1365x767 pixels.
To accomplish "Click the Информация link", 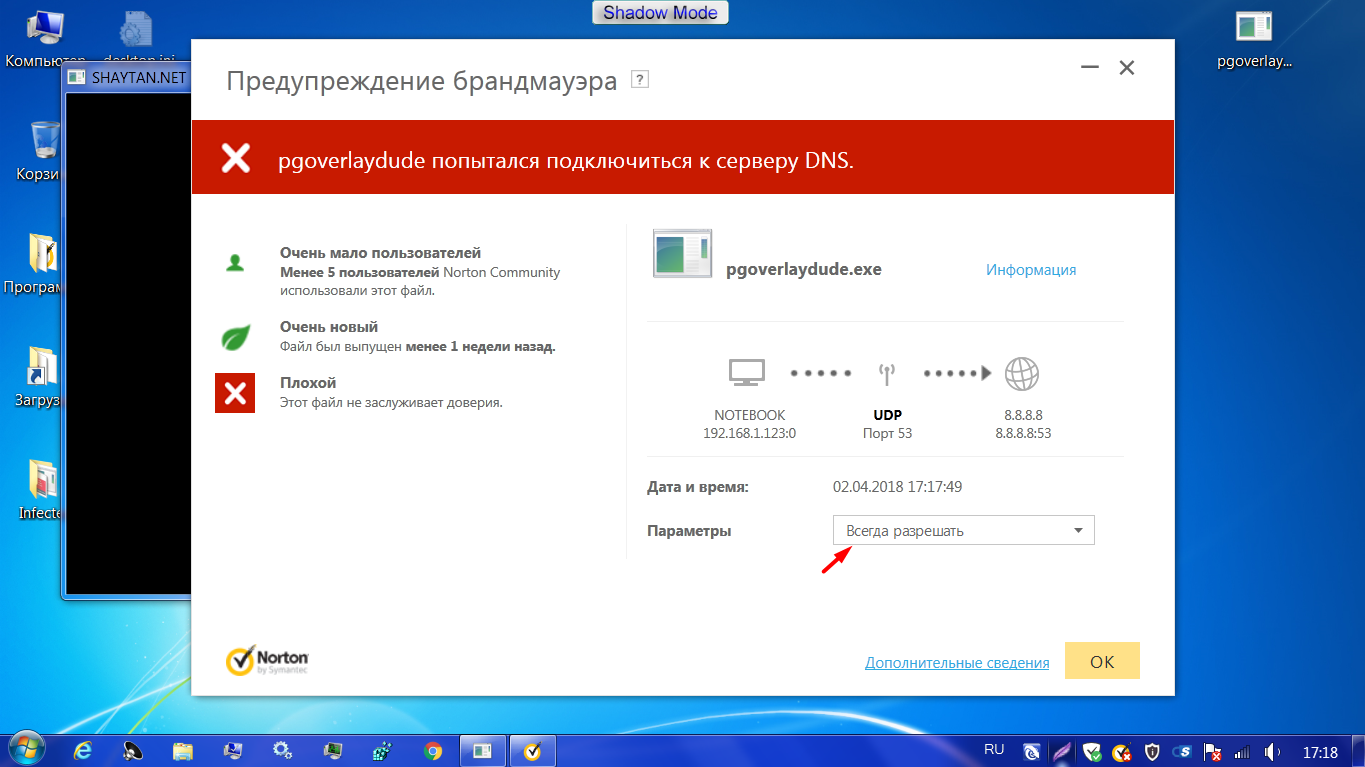I will 1031,270.
